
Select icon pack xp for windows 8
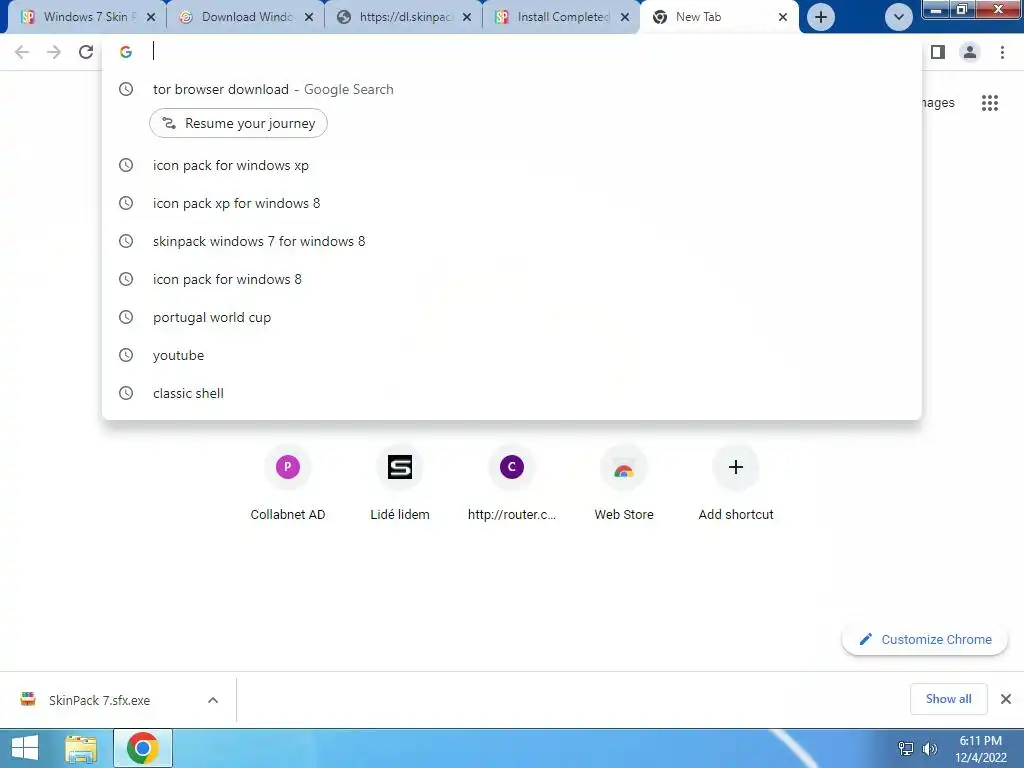511,203
